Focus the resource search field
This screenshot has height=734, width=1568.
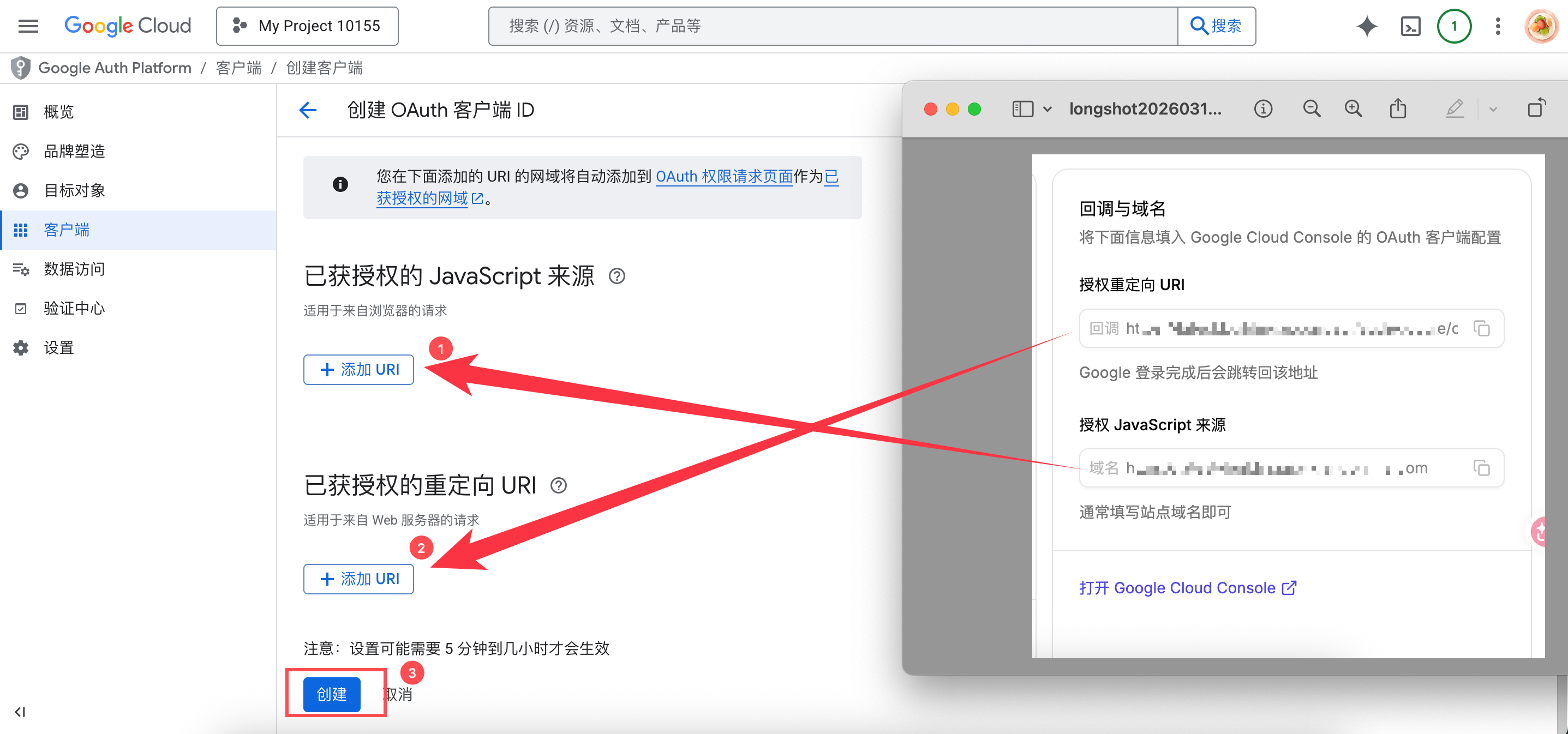point(833,26)
